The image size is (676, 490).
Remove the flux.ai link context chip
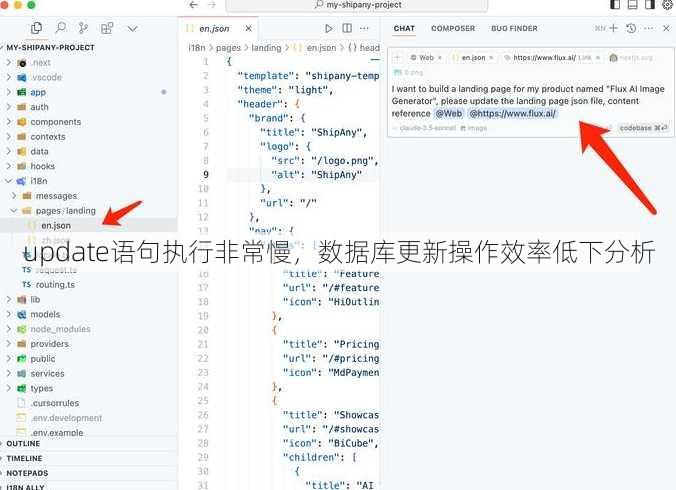point(598,57)
